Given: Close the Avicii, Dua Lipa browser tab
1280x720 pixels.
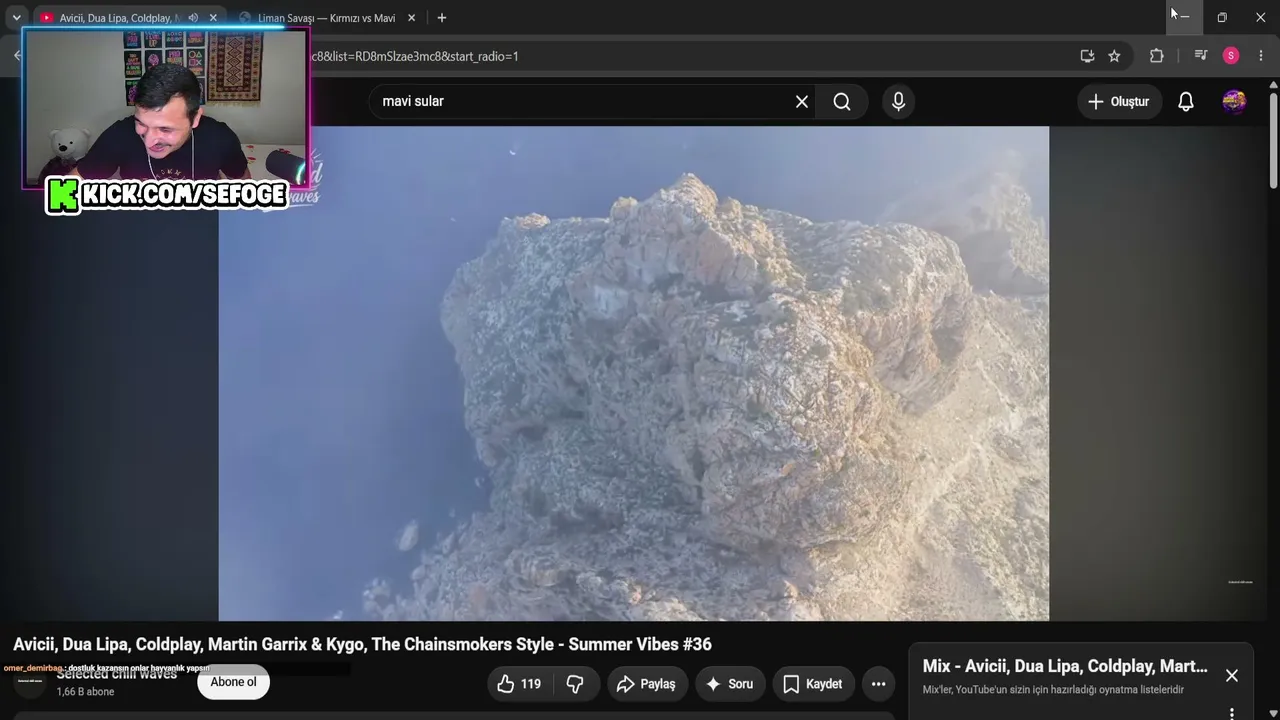Looking at the screenshot, I should [213, 18].
